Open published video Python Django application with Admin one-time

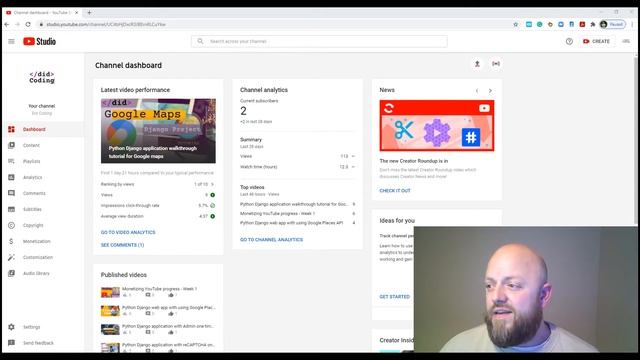pyautogui.click(x=168, y=326)
